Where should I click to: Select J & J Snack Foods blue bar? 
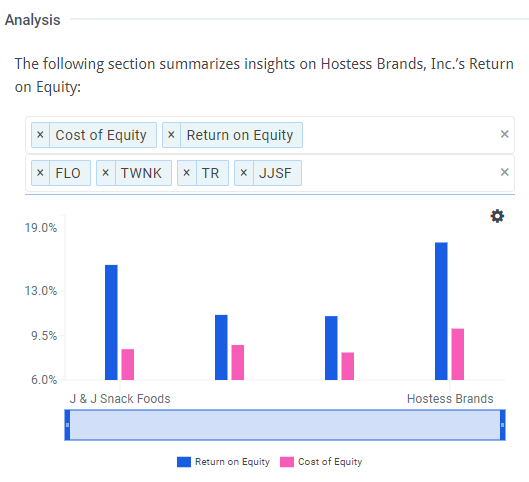(111, 322)
